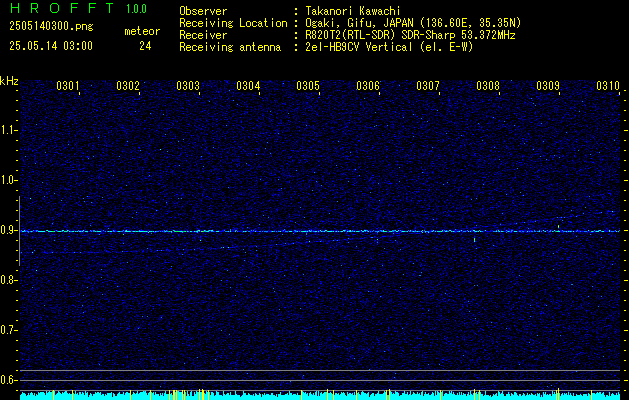Click the 0.8 frequency axis label
629x400 pixels.
8,280
